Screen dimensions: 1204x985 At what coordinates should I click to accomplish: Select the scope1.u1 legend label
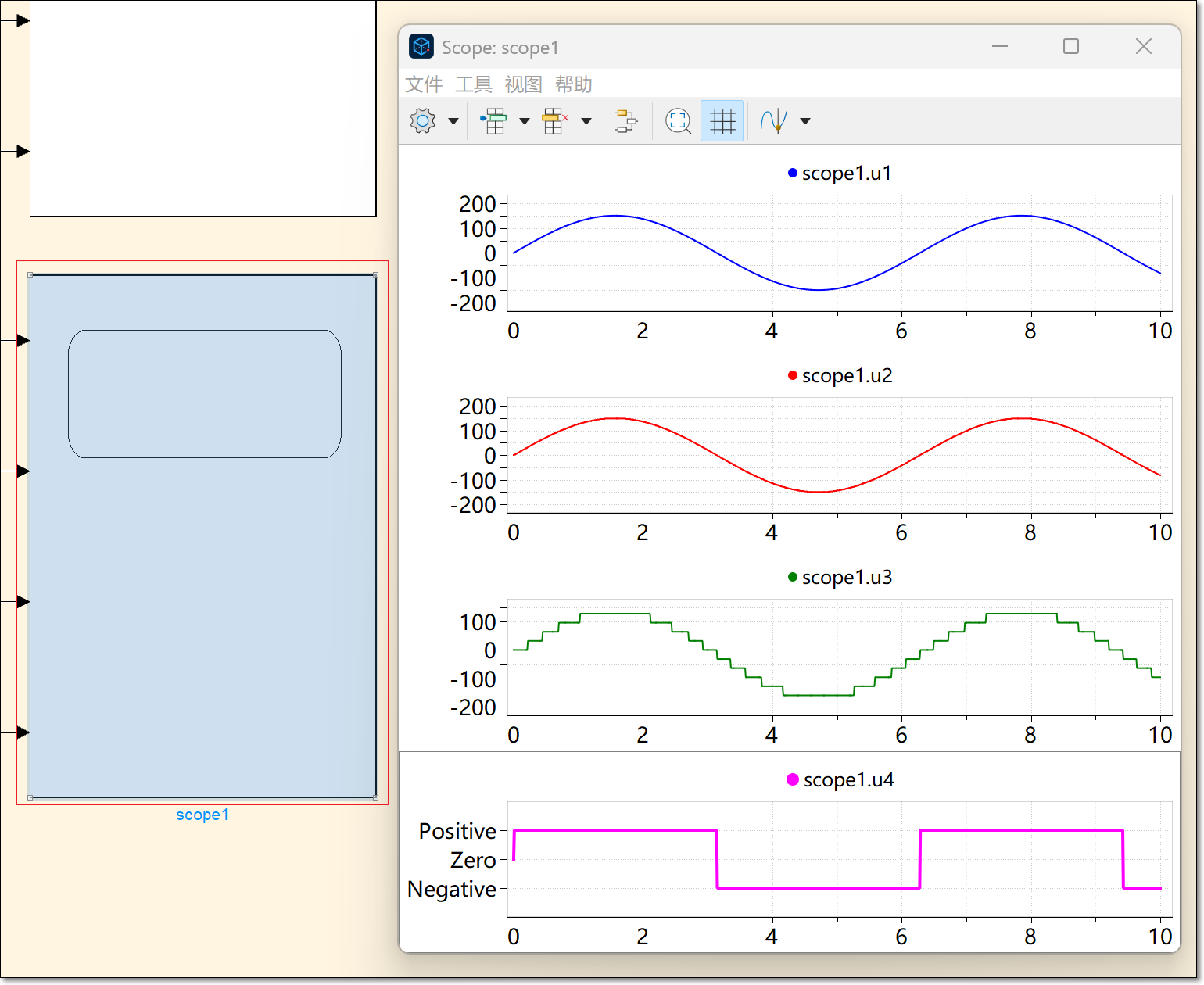click(x=847, y=174)
